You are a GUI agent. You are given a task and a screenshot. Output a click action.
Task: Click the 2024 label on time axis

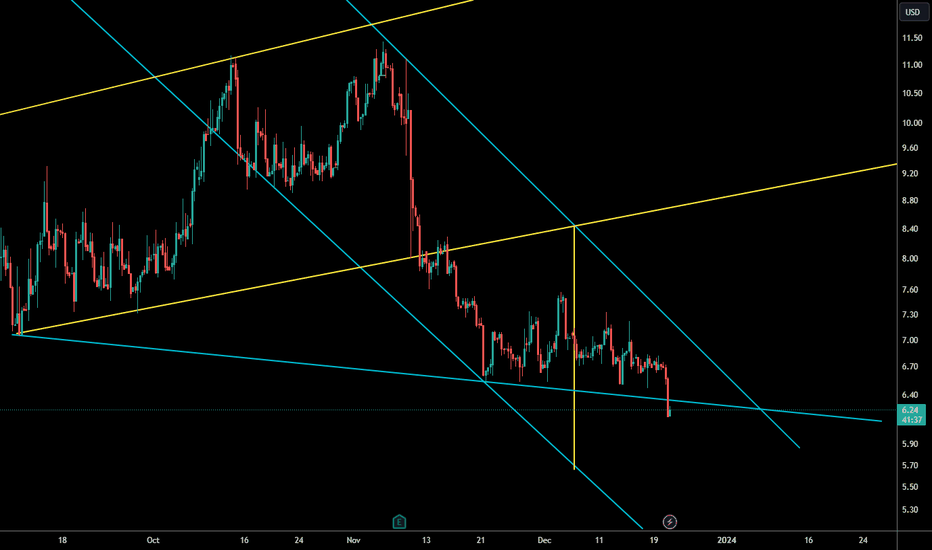click(x=727, y=540)
